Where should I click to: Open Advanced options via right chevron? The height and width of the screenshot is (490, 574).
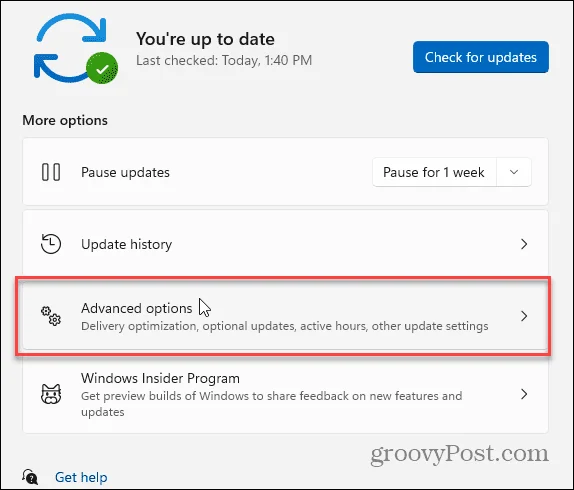[x=524, y=316]
